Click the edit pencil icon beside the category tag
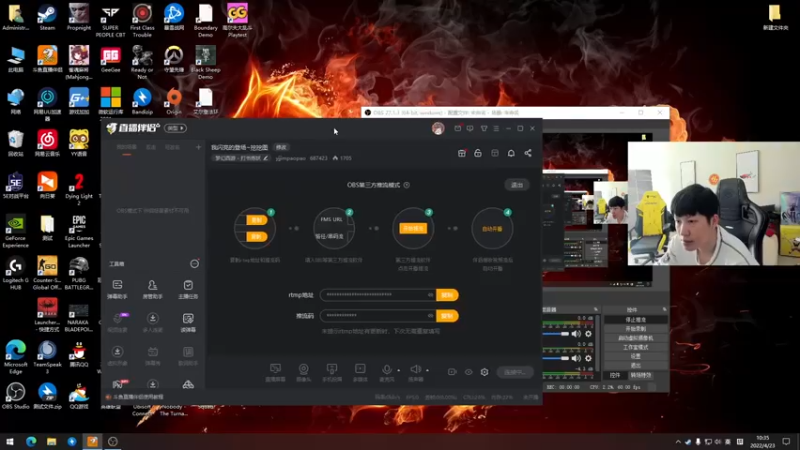Screen dimensions: 800x450 [266, 158]
